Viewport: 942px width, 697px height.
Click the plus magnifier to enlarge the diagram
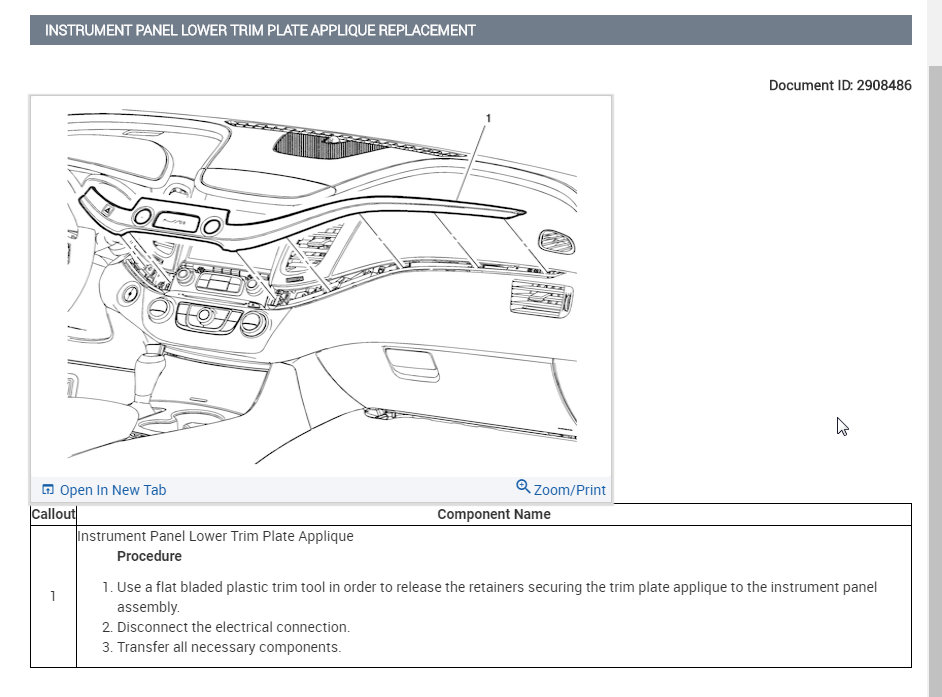pos(524,486)
